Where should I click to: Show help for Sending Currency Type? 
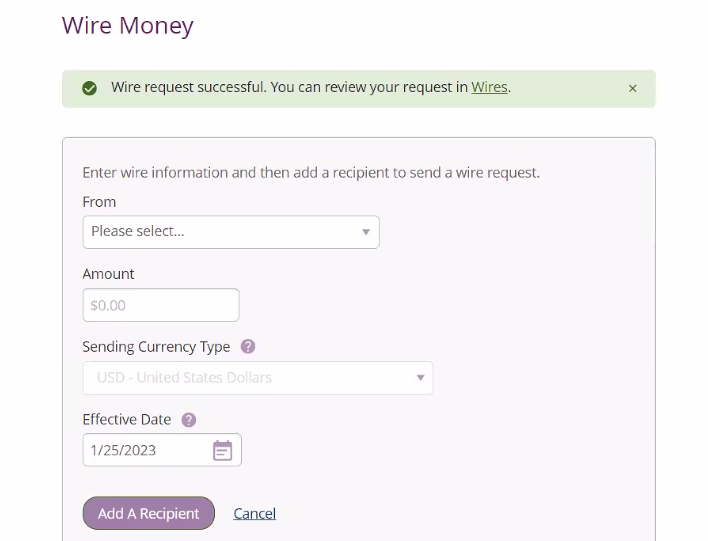coord(248,347)
